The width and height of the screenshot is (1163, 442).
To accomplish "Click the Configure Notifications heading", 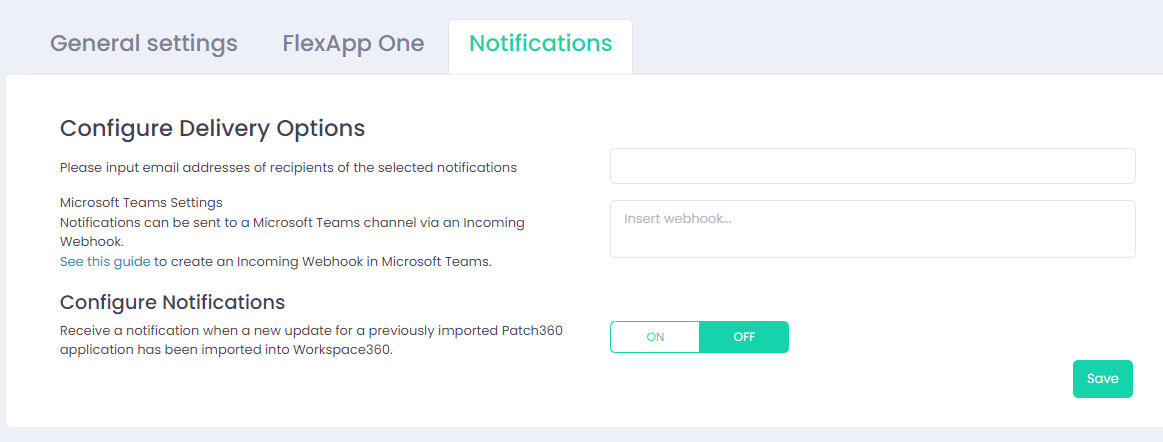I will click(172, 302).
